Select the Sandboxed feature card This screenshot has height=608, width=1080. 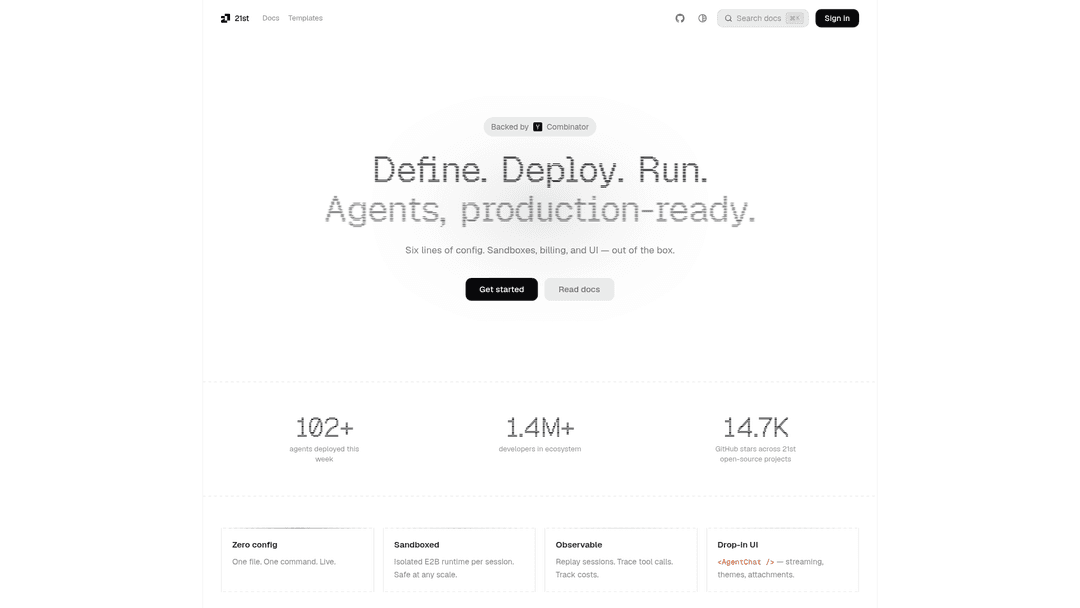(x=459, y=560)
